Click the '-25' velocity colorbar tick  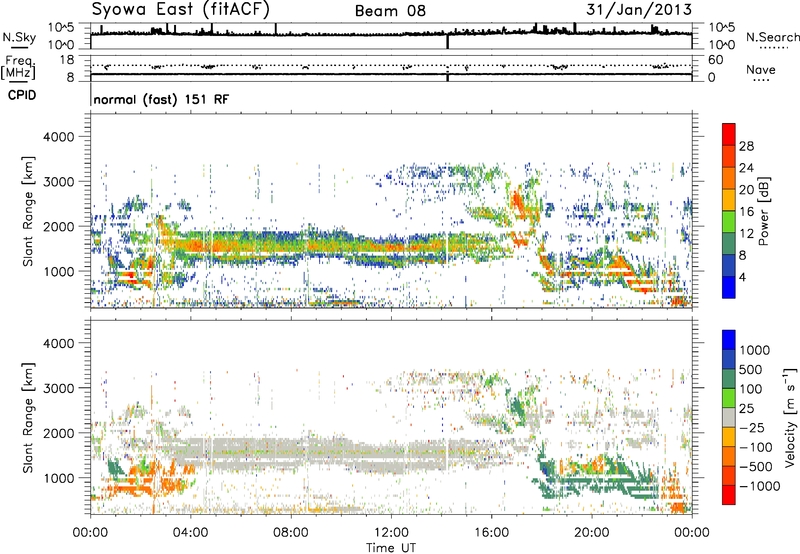[752, 427]
